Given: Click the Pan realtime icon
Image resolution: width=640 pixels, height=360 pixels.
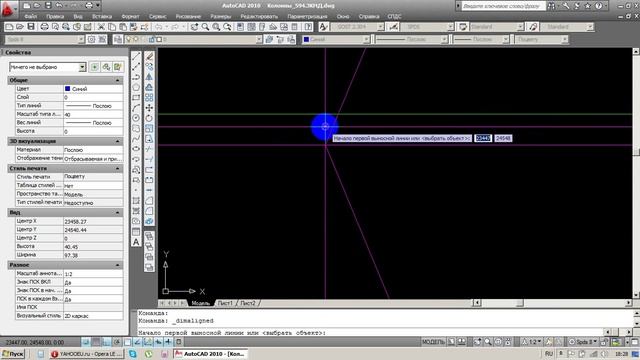Looking at the screenshot, I should click(194, 27).
